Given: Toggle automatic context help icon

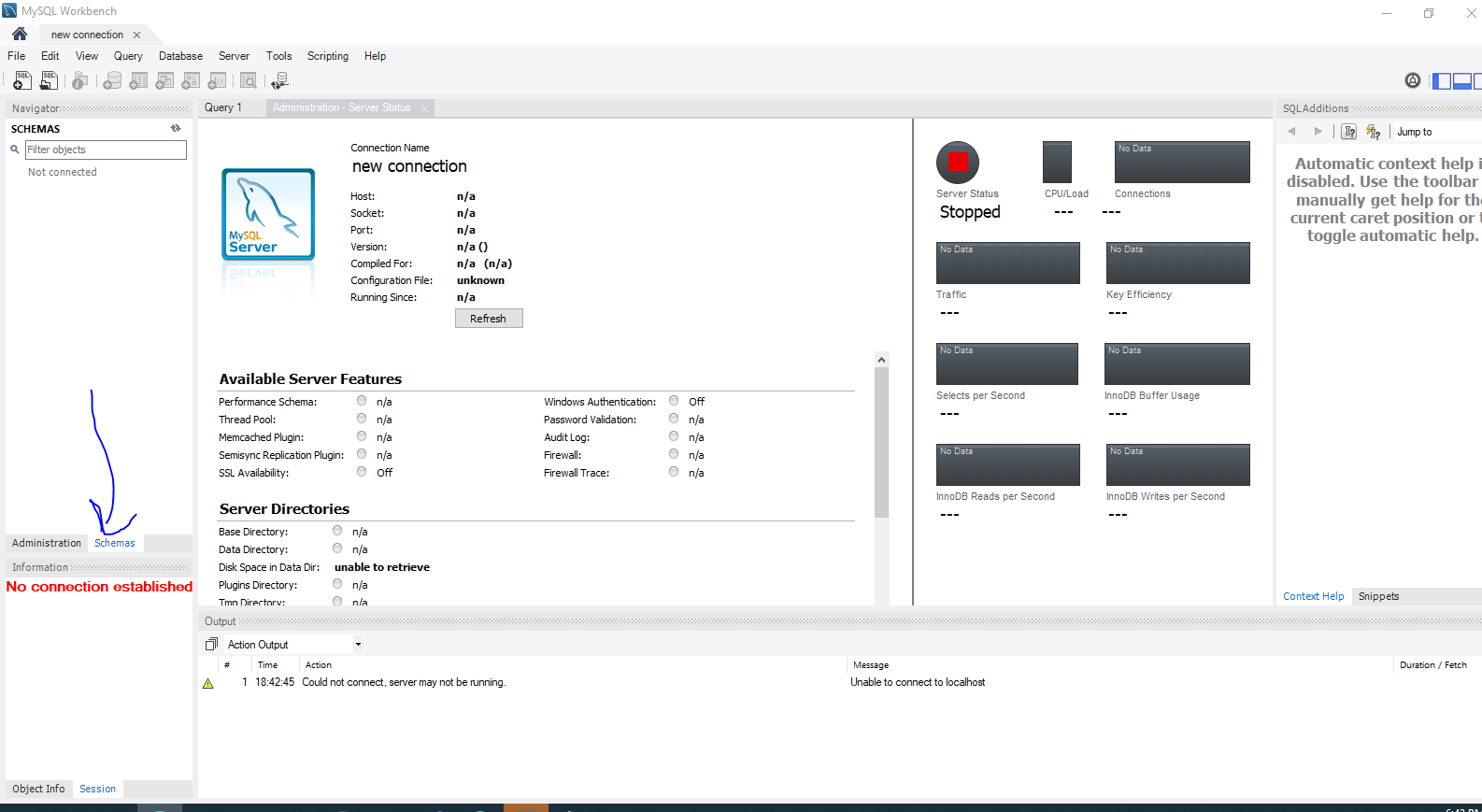Looking at the screenshot, I should 1373,132.
